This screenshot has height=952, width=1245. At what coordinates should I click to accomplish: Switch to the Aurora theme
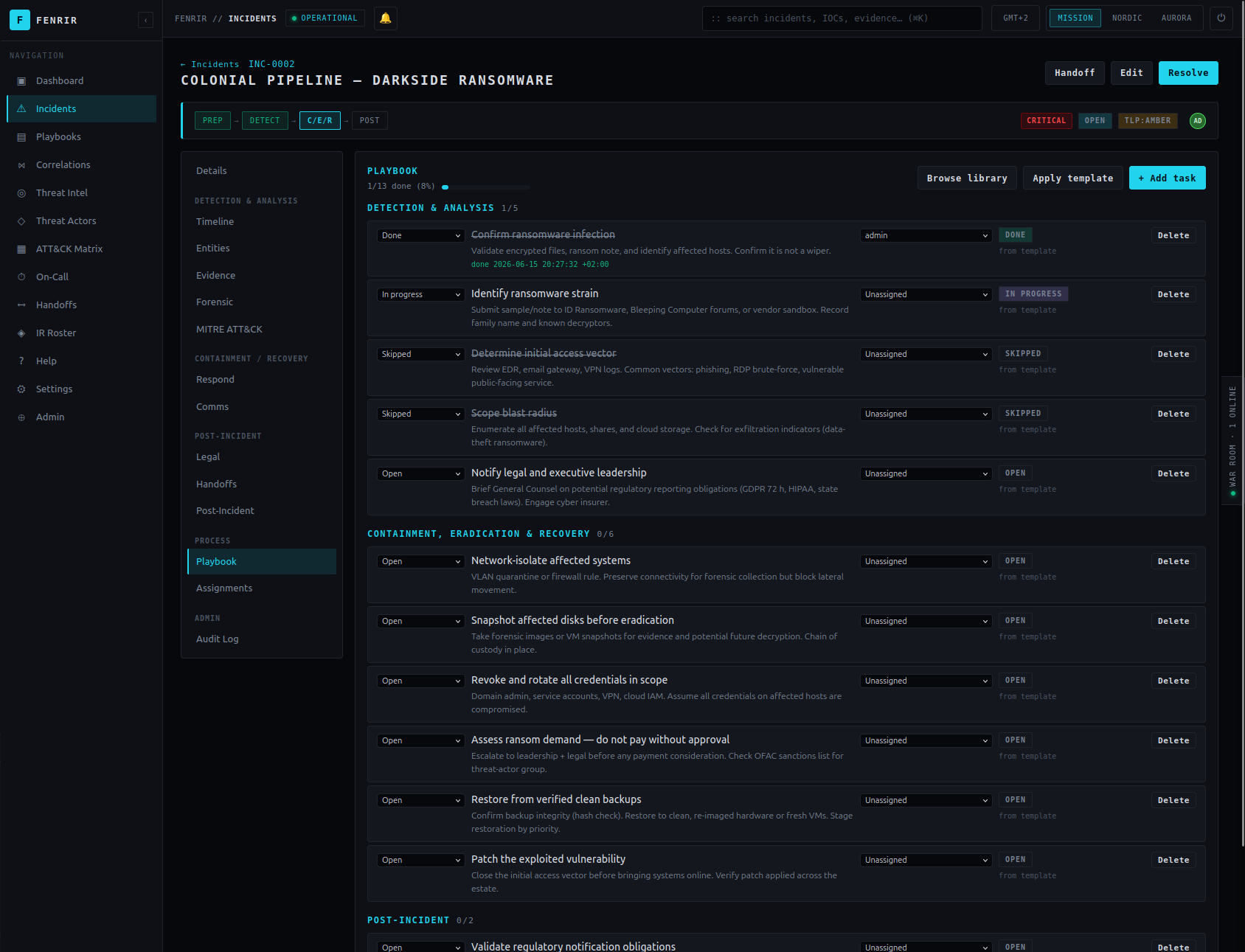point(1176,18)
